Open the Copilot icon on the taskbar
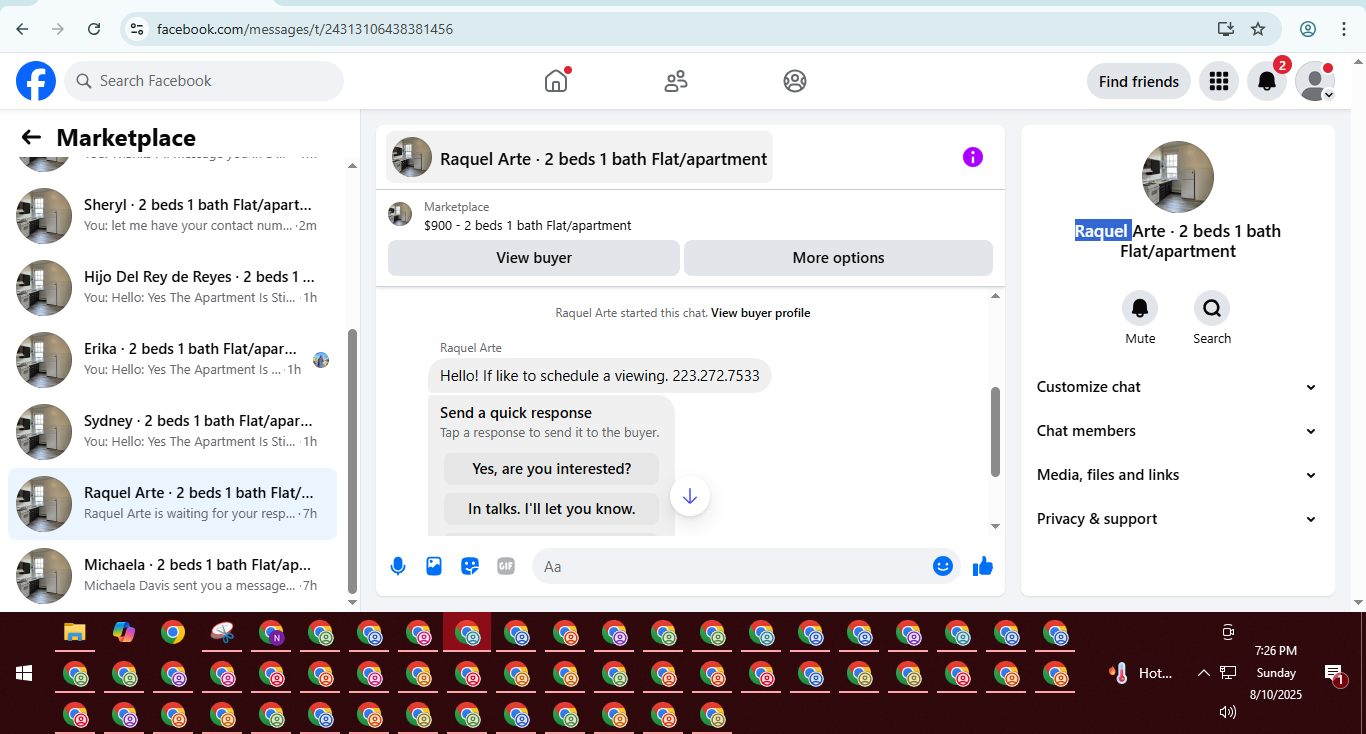 pyautogui.click(x=124, y=632)
